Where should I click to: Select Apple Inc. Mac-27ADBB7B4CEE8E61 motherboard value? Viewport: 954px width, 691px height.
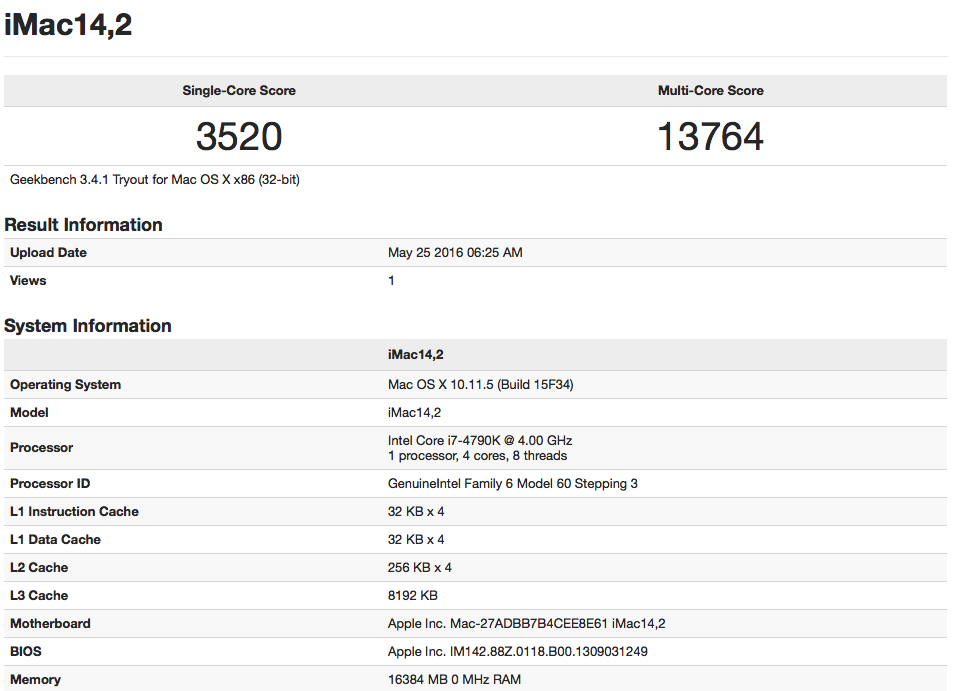coord(527,623)
